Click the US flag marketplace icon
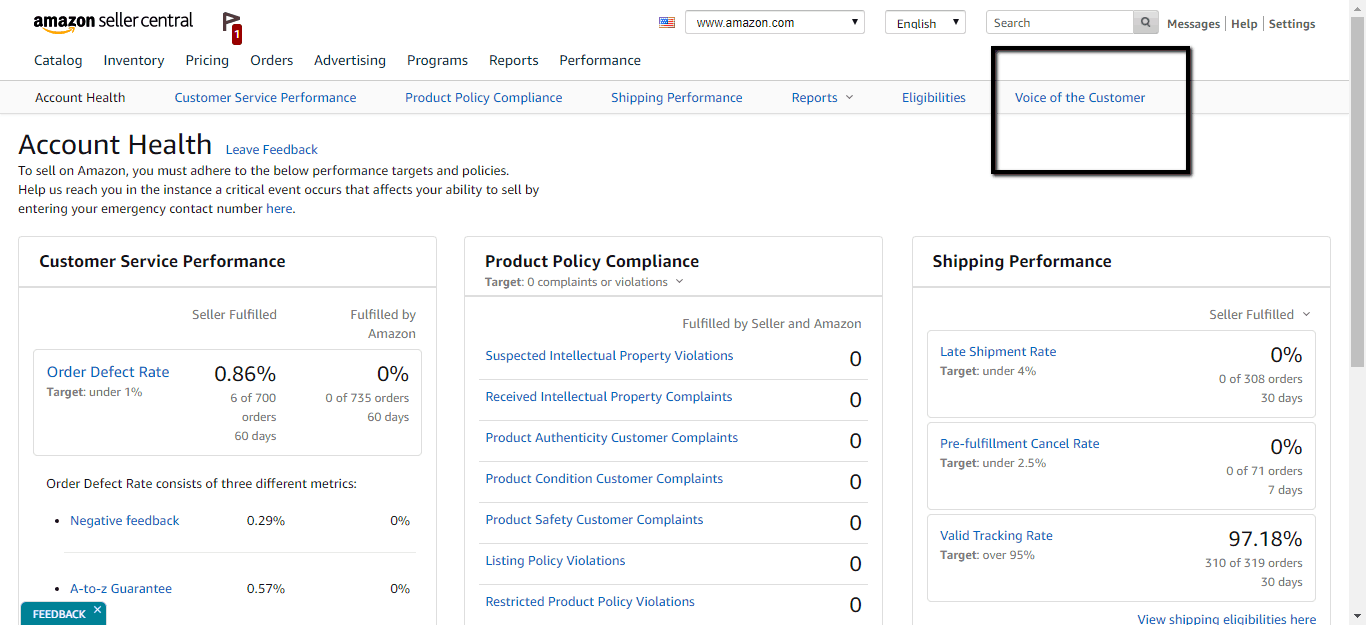The width and height of the screenshot is (1366, 625). click(x=667, y=23)
